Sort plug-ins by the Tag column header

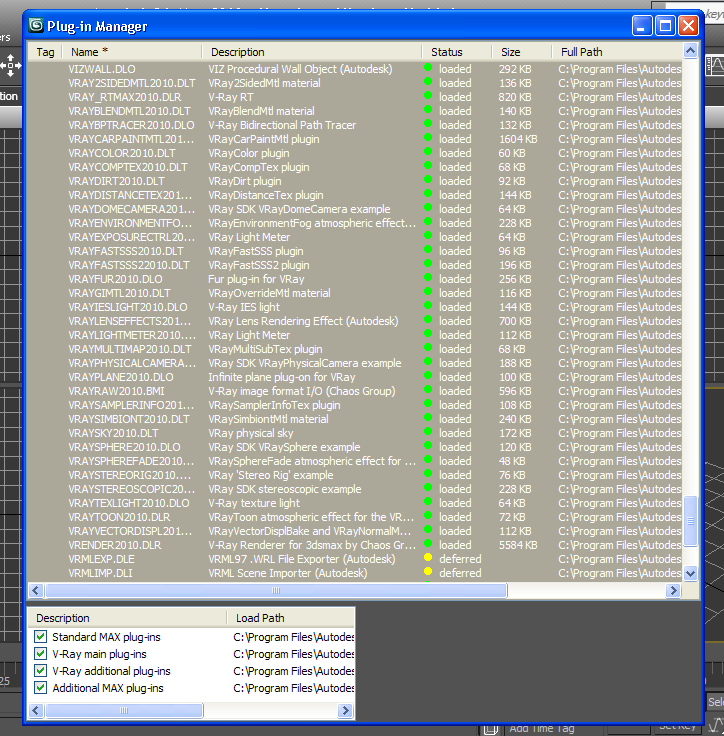(x=45, y=52)
